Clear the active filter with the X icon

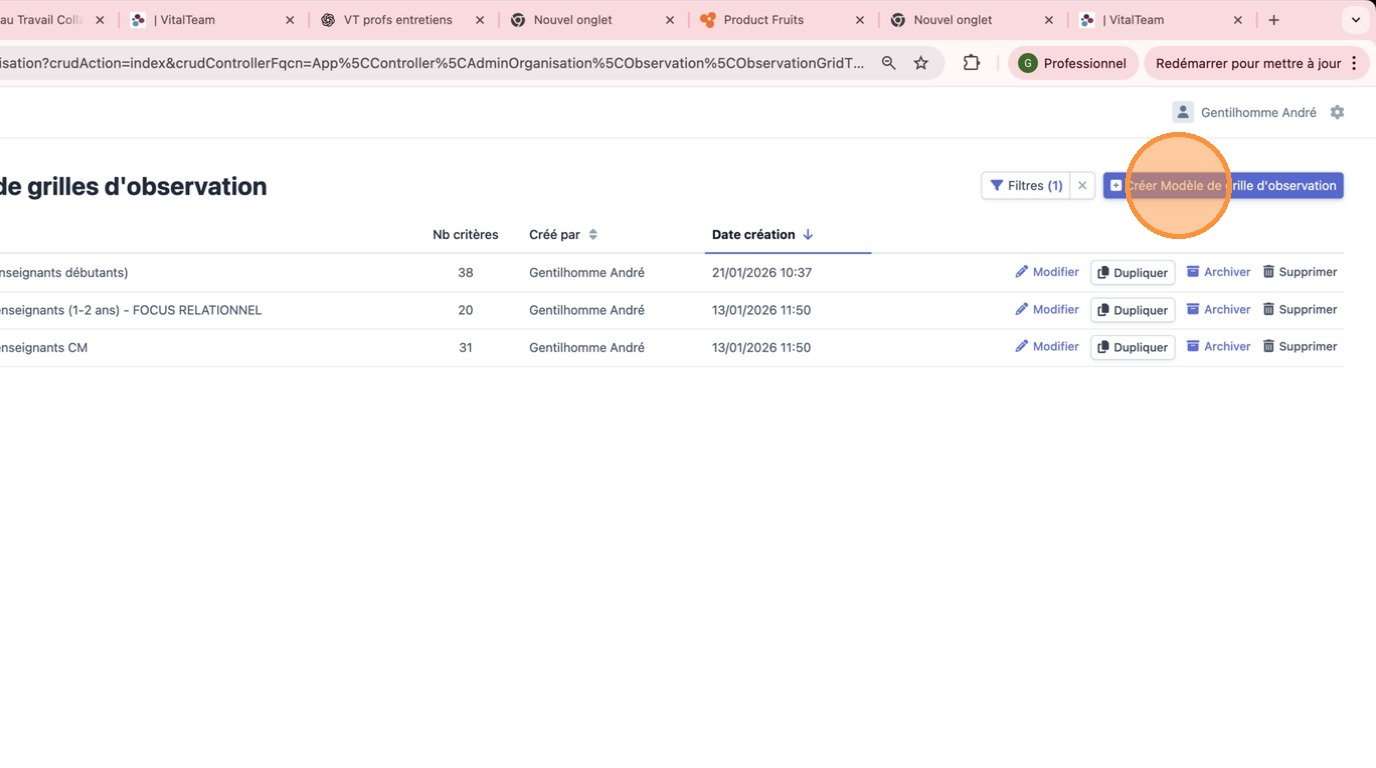pyautogui.click(x=1082, y=186)
